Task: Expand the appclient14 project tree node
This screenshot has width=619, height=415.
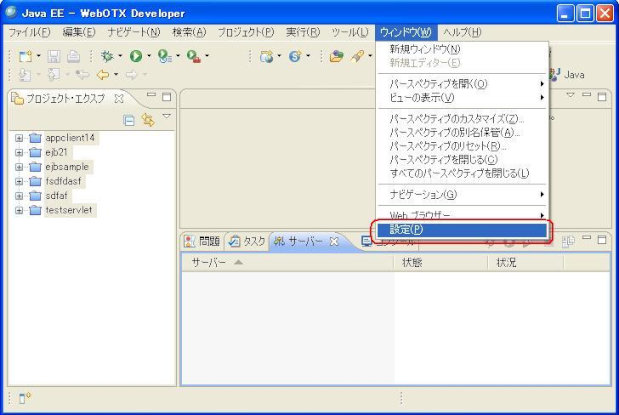Action: tap(19, 138)
